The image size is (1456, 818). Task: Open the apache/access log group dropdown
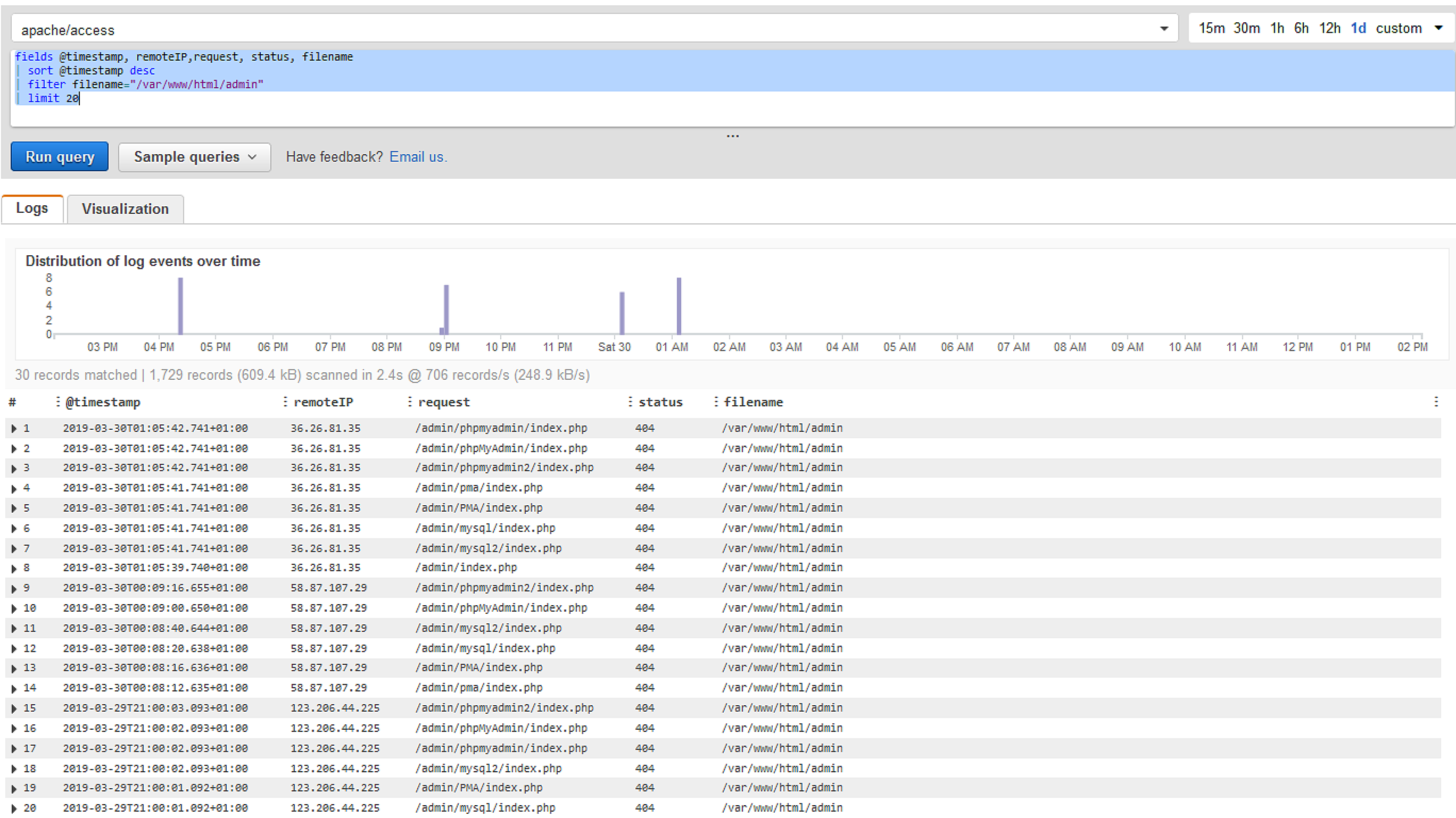(x=1163, y=29)
